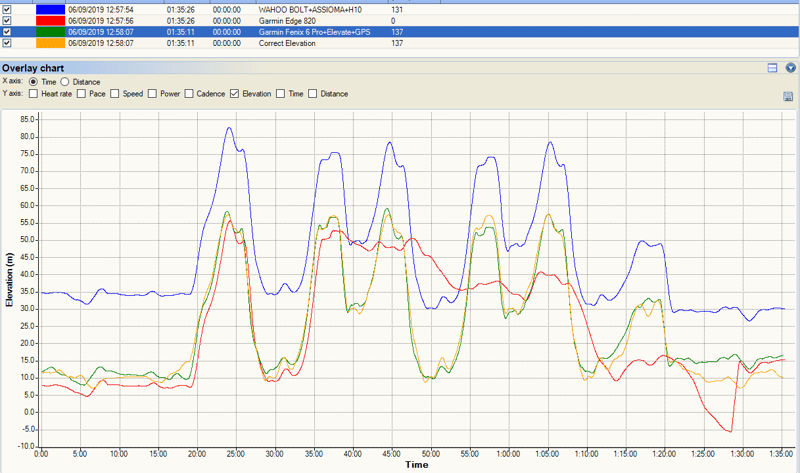Viewport: 800px width, 473px height.
Task: Click the save chart floppy disk icon
Action: click(789, 96)
